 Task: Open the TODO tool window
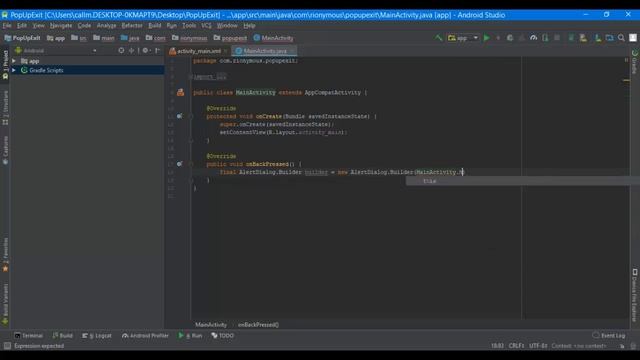(222, 336)
